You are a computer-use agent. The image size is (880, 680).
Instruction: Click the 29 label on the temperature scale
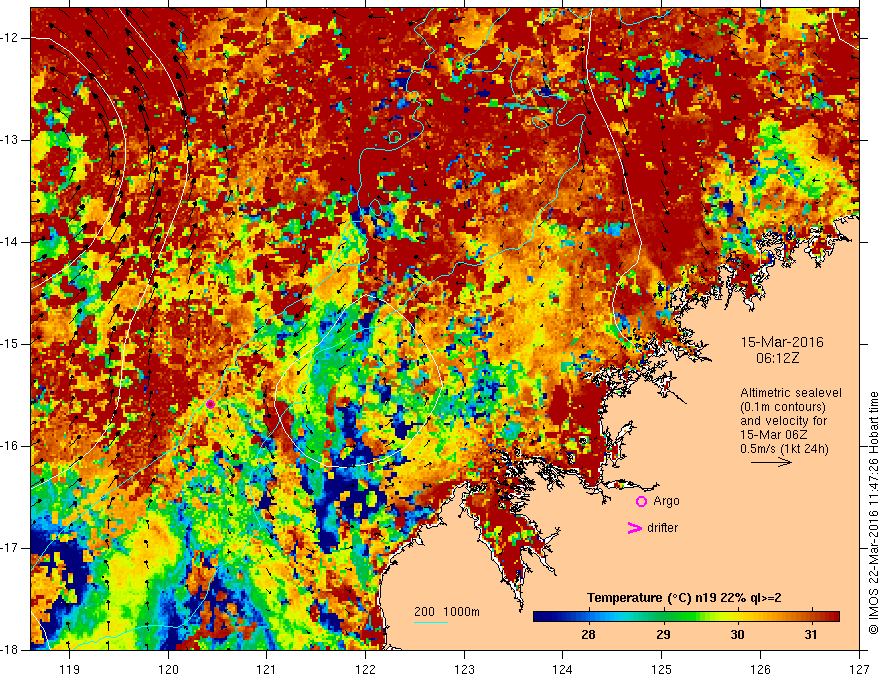[663, 635]
